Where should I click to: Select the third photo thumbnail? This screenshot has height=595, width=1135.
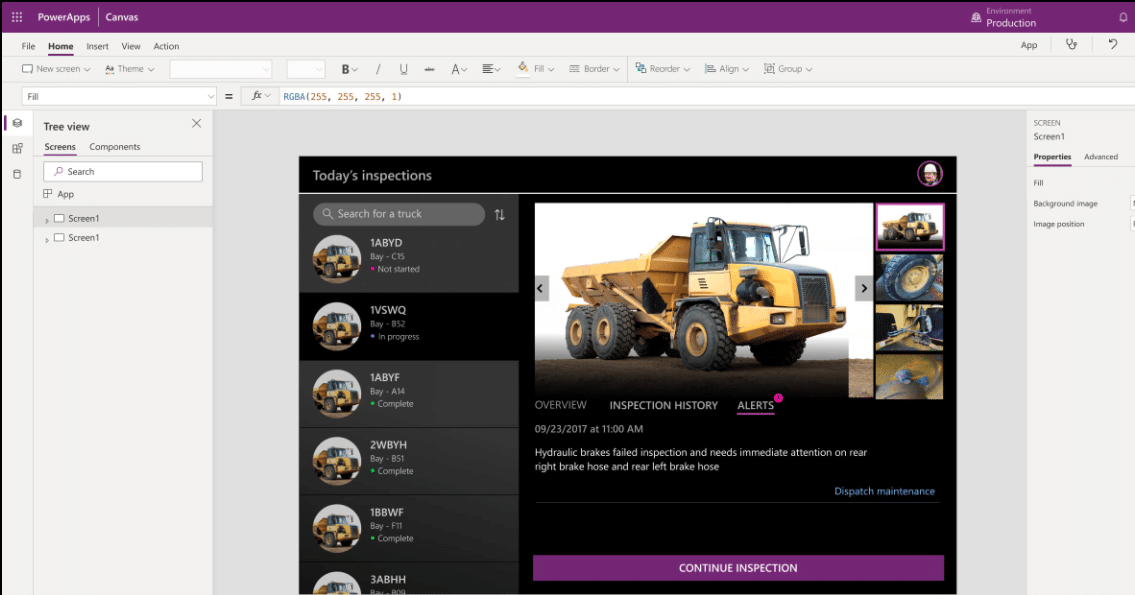(x=909, y=327)
